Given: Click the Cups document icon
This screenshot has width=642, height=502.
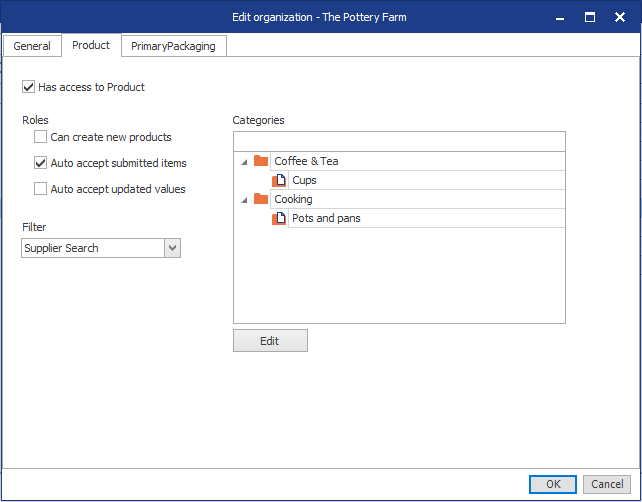Looking at the screenshot, I should pyautogui.click(x=279, y=180).
